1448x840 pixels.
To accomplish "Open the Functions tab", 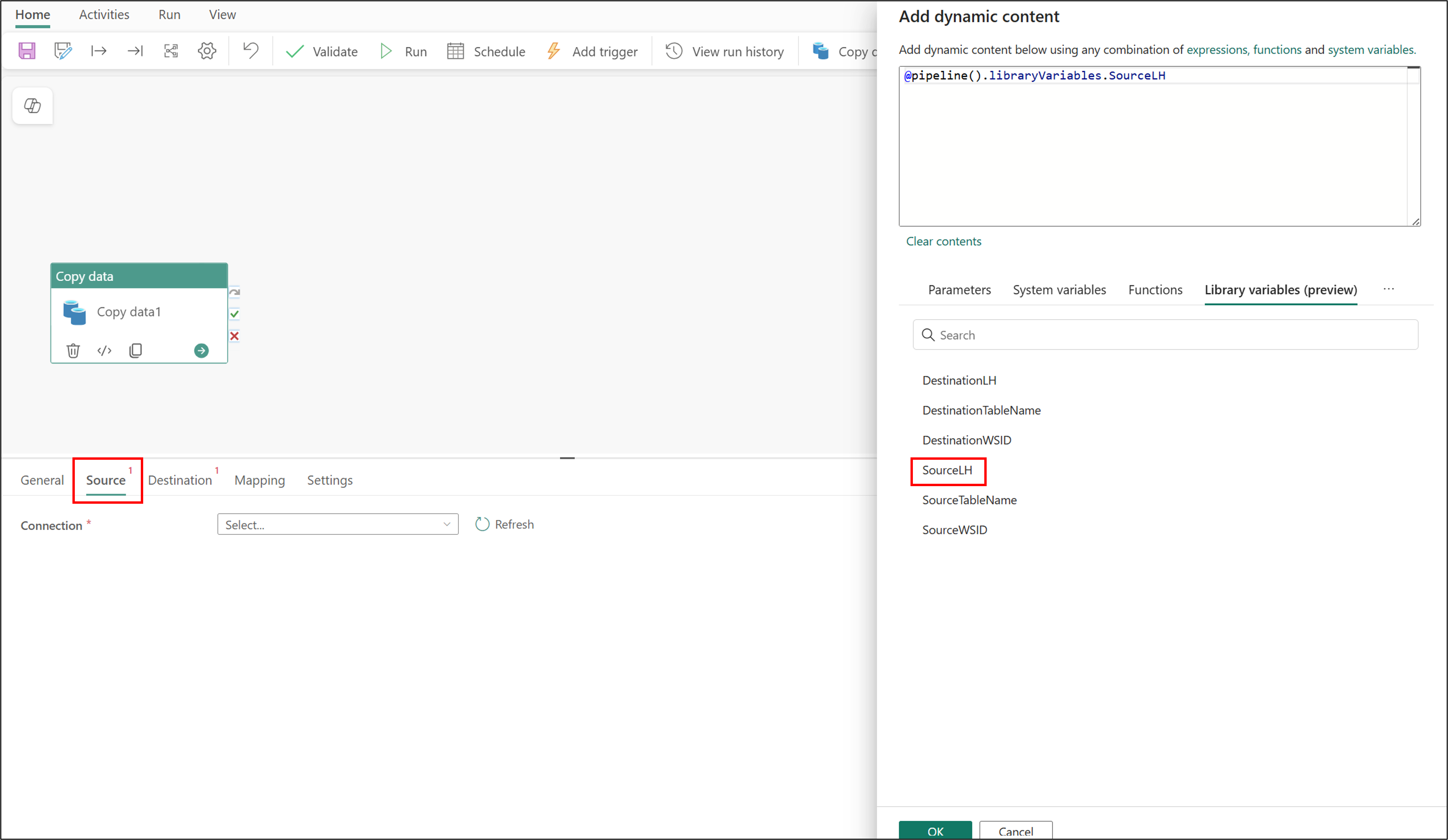I will [1155, 290].
